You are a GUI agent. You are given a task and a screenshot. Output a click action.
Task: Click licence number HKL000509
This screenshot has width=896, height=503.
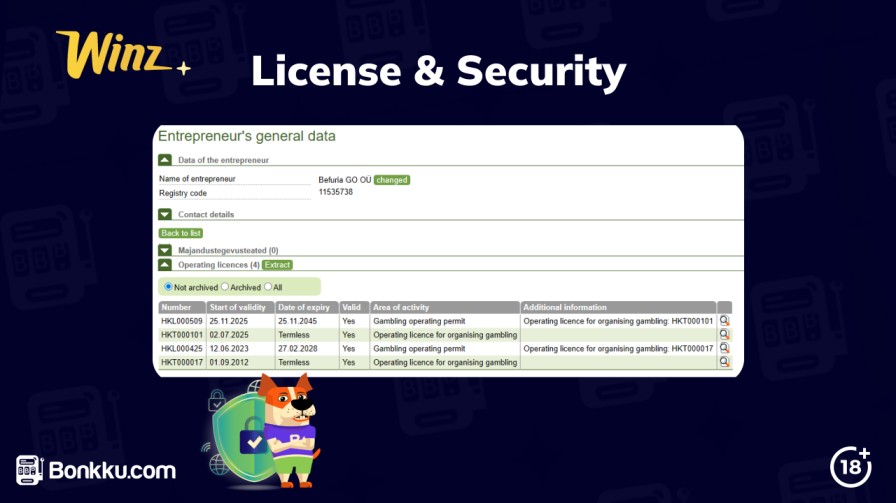tap(182, 321)
